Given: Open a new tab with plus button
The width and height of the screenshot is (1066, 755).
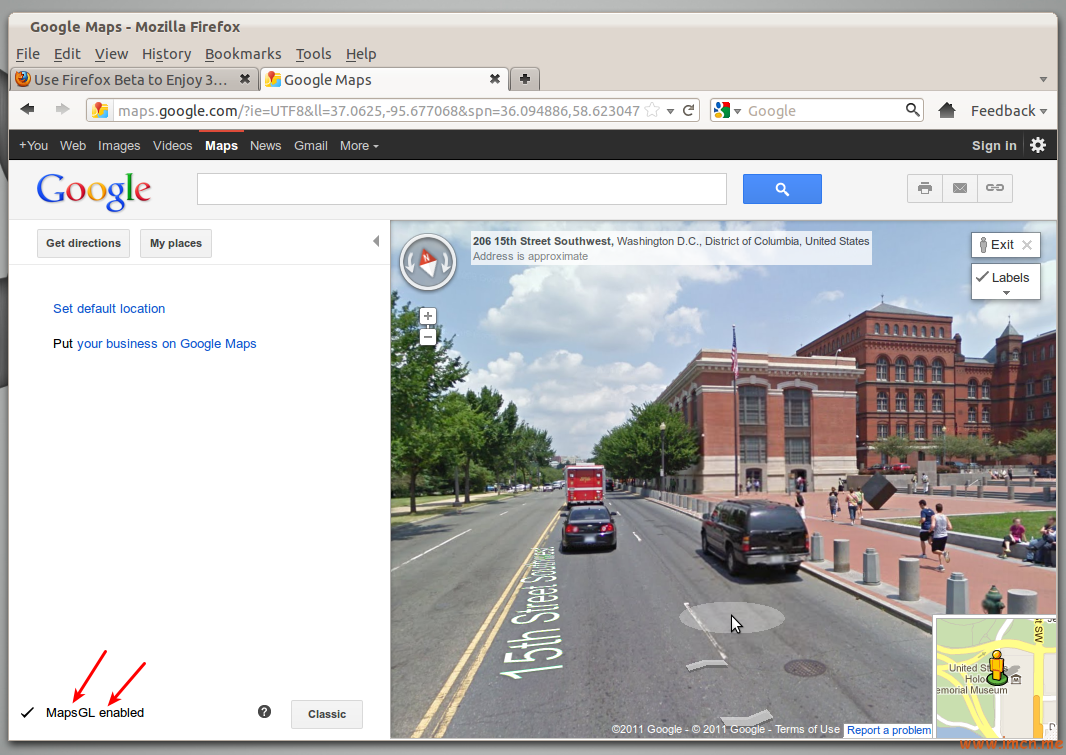Looking at the screenshot, I should click(x=525, y=79).
